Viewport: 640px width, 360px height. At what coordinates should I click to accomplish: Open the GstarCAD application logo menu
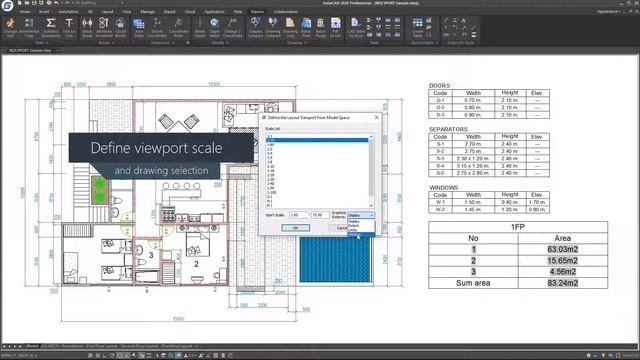pyautogui.click(x=7, y=6)
